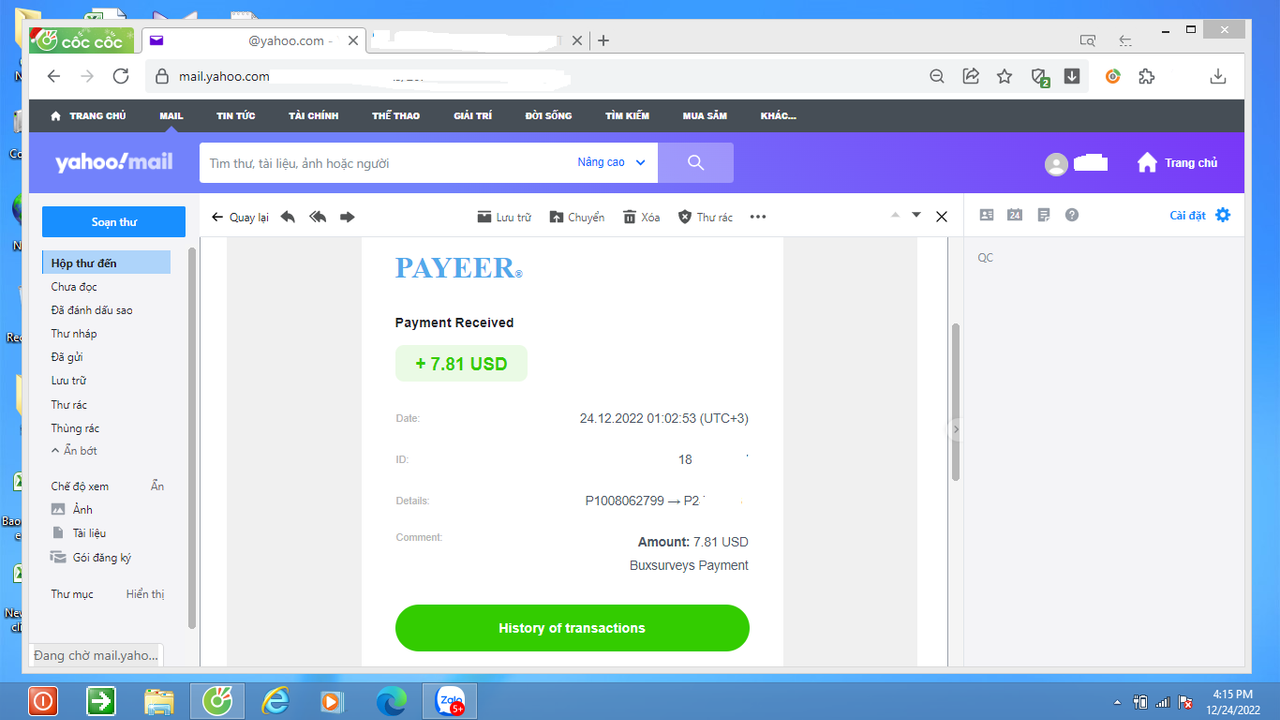
Task: Open Thư nháp drafts folder
Action: click(x=74, y=334)
